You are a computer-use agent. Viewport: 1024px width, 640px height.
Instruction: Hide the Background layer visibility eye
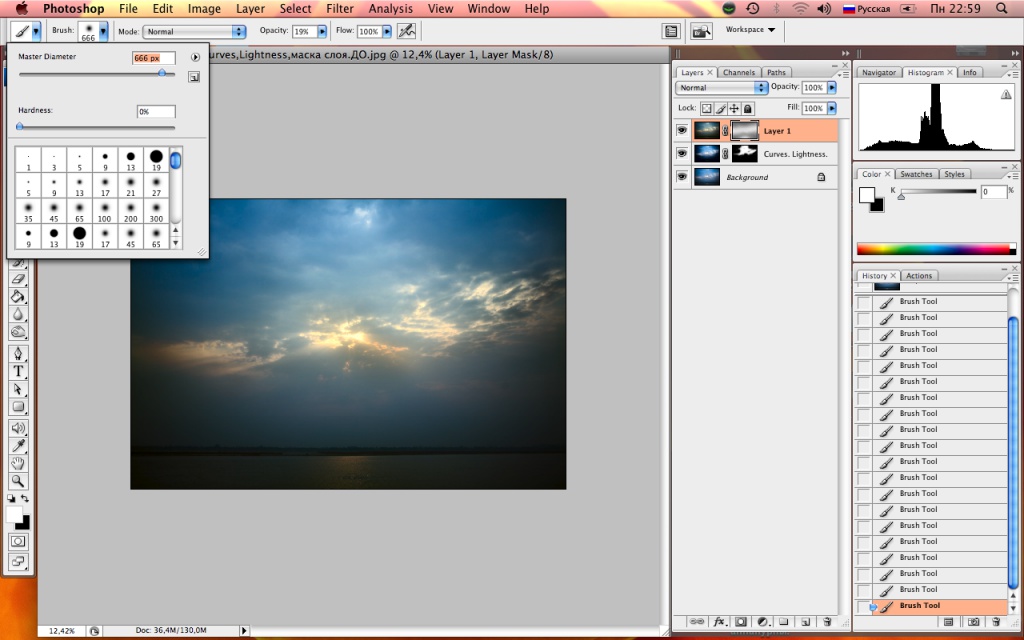coord(682,177)
